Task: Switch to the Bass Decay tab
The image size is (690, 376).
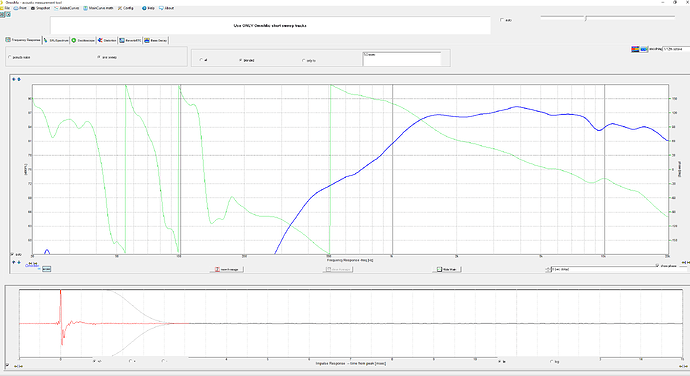Action: pyautogui.click(x=156, y=40)
